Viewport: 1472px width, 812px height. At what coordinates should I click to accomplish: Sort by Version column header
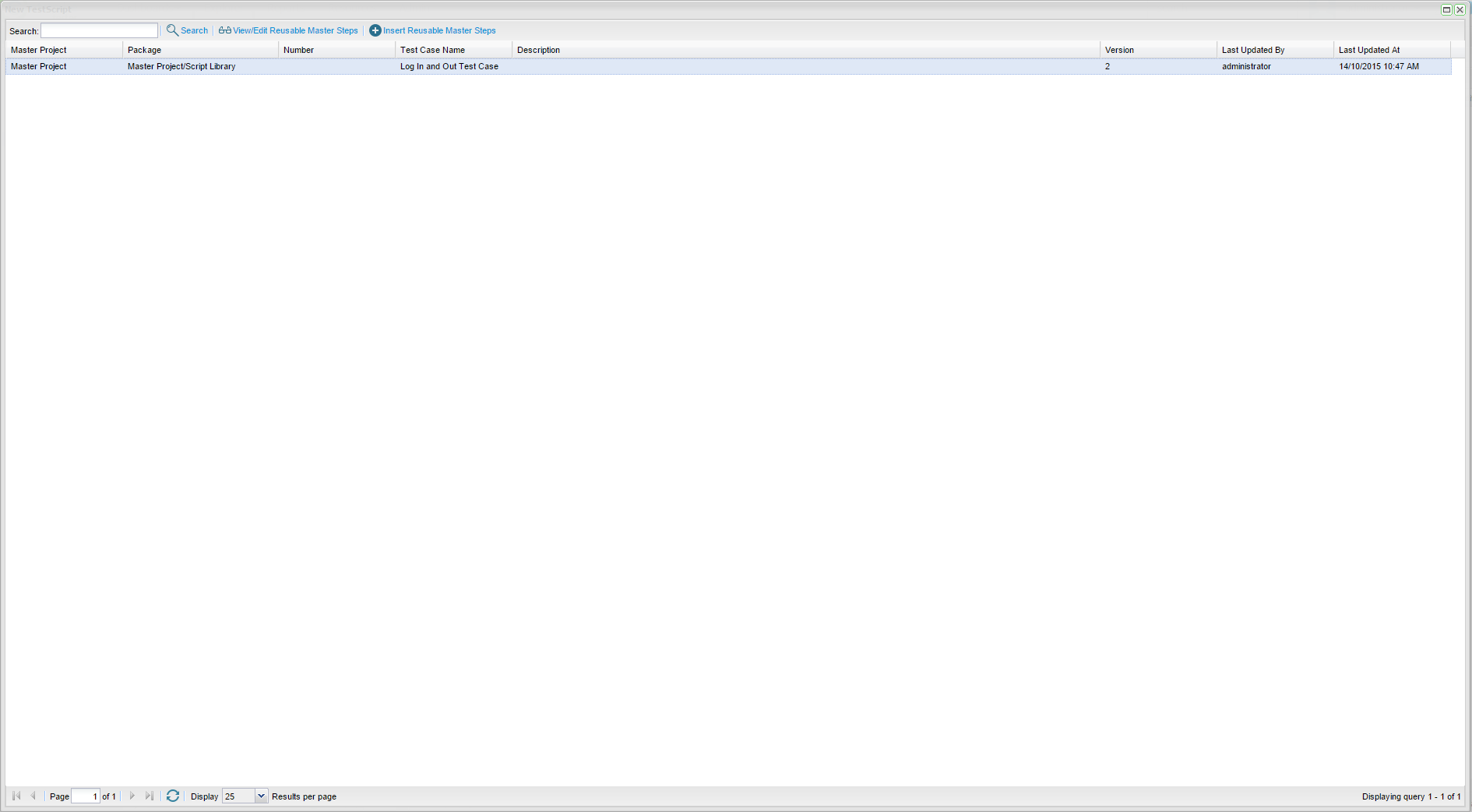[x=1119, y=50]
